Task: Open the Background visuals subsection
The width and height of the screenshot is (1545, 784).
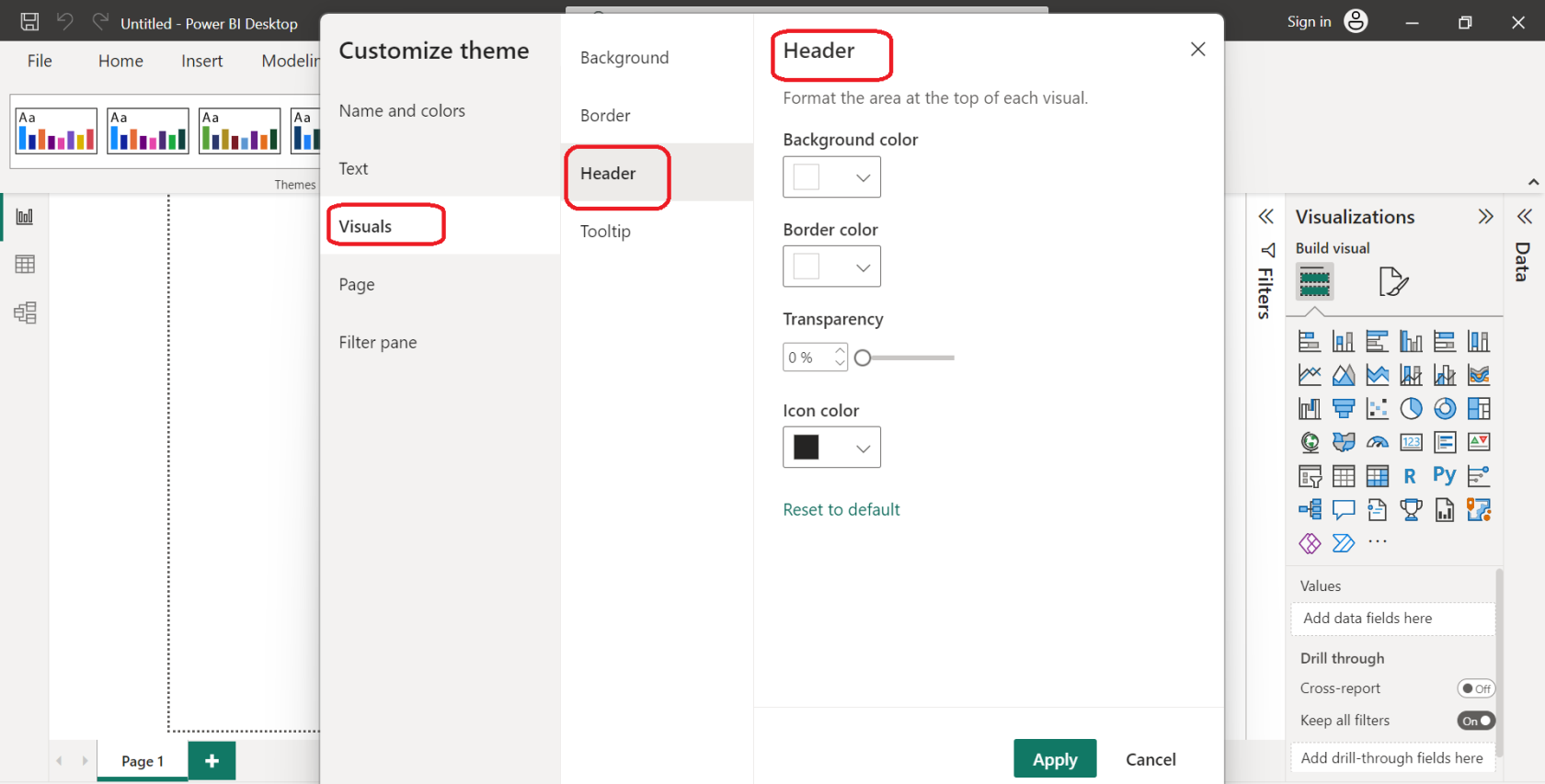Action: coord(657,57)
